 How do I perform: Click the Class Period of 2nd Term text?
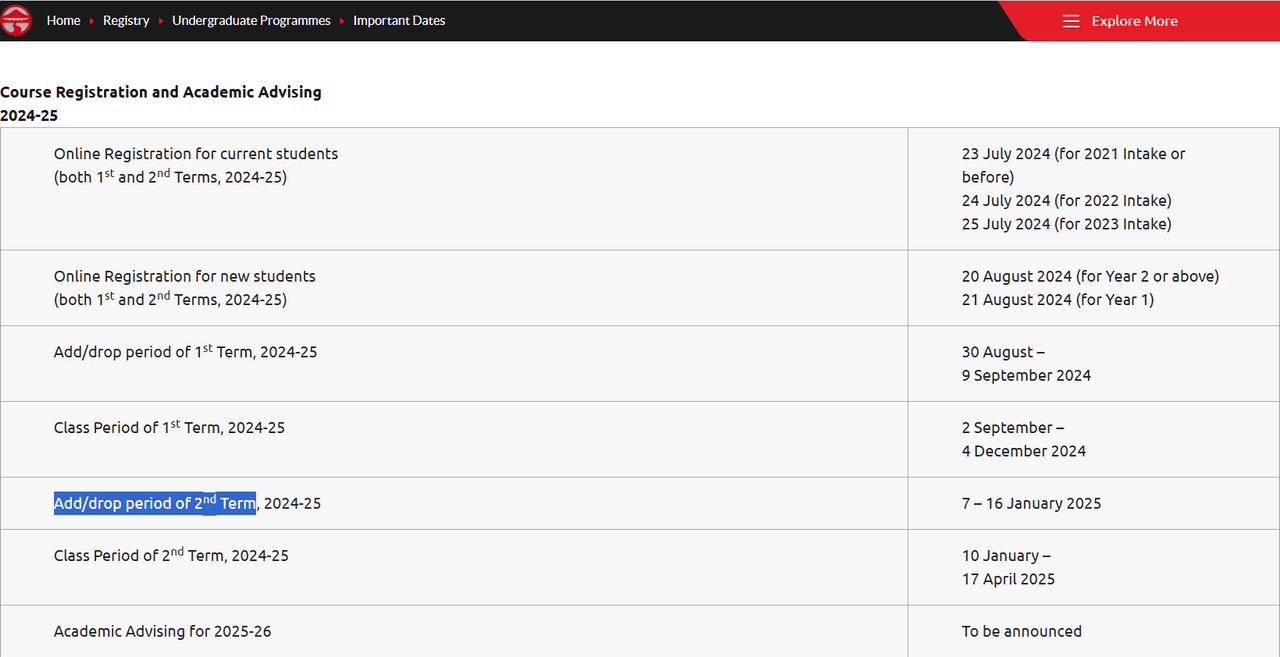point(171,555)
